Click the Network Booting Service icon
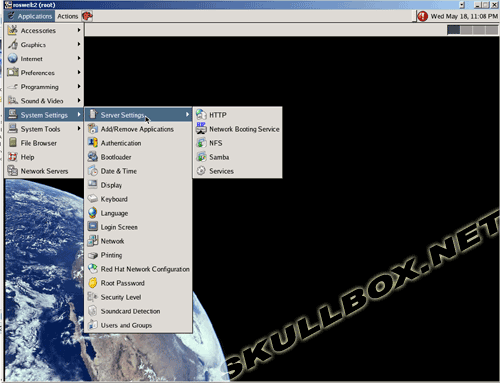Screen dimensions: 500x383 click(201, 128)
